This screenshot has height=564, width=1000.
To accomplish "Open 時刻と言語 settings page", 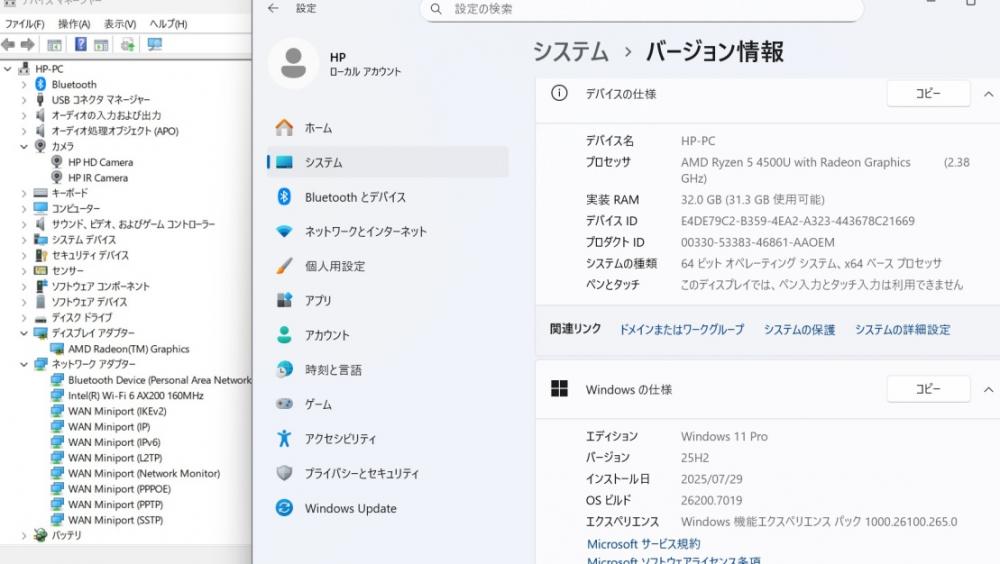I will pyautogui.click(x=387, y=370).
